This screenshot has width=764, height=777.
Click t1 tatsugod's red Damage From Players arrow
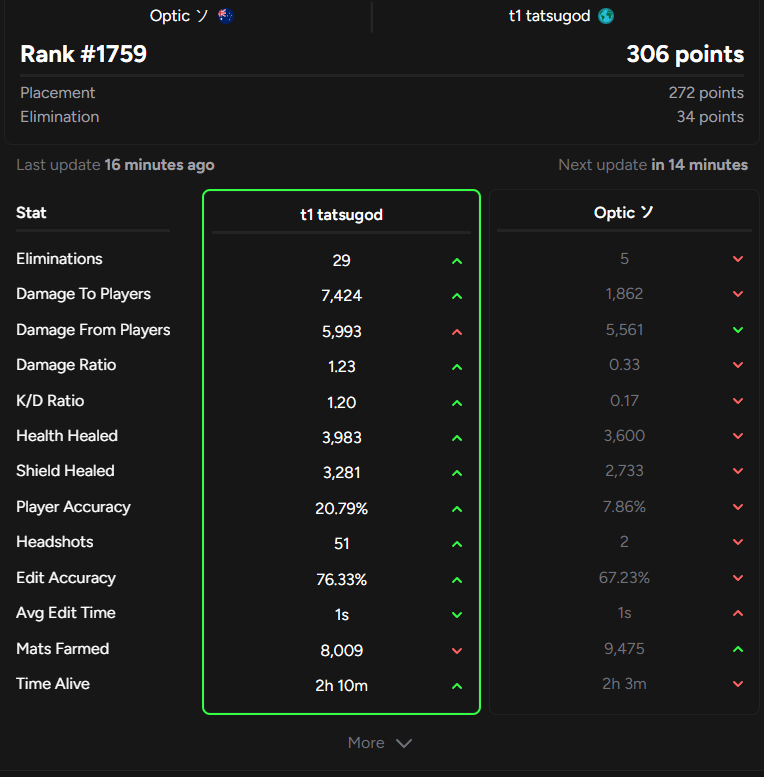point(457,332)
